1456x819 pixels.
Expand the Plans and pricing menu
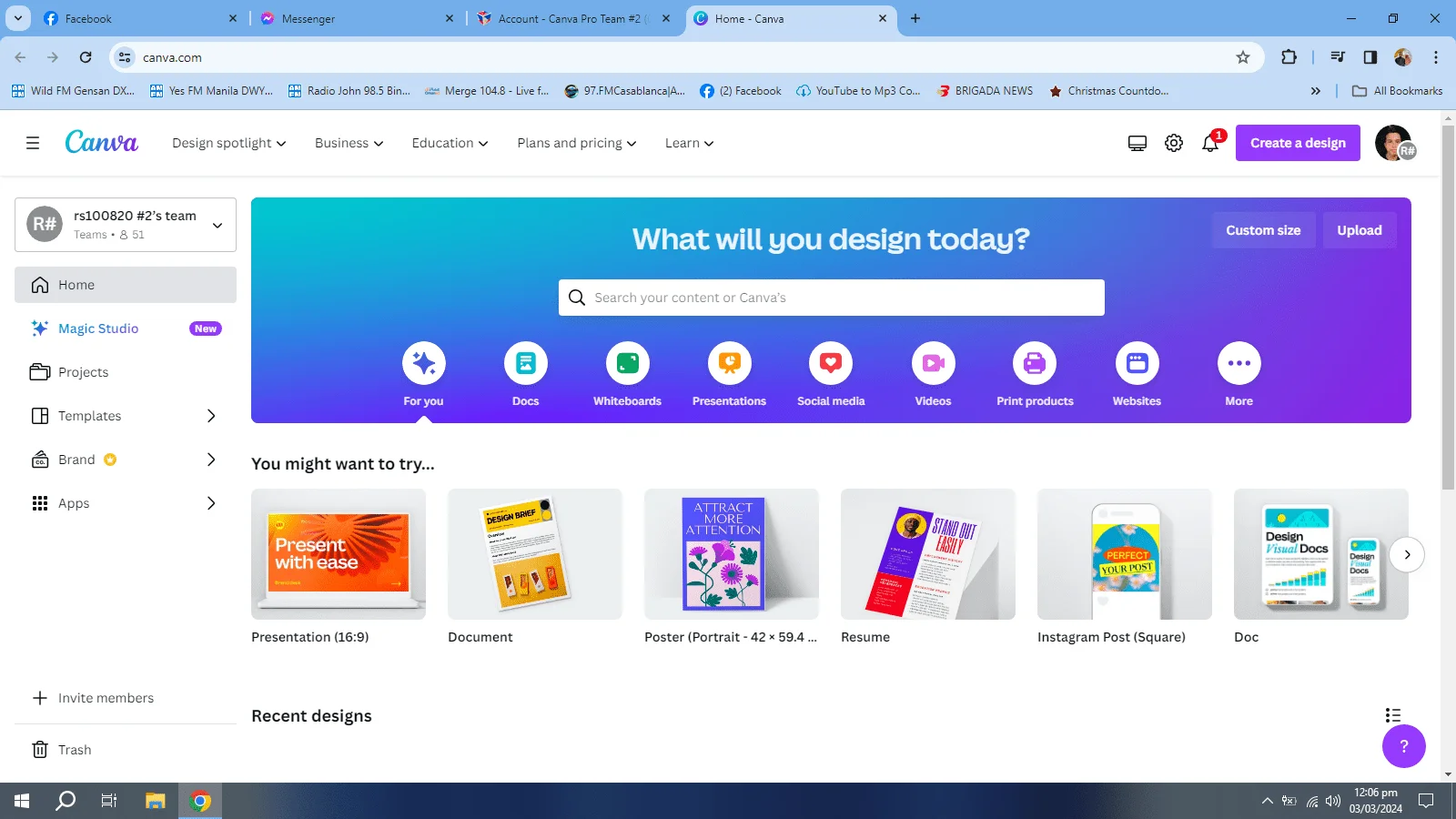tap(577, 143)
